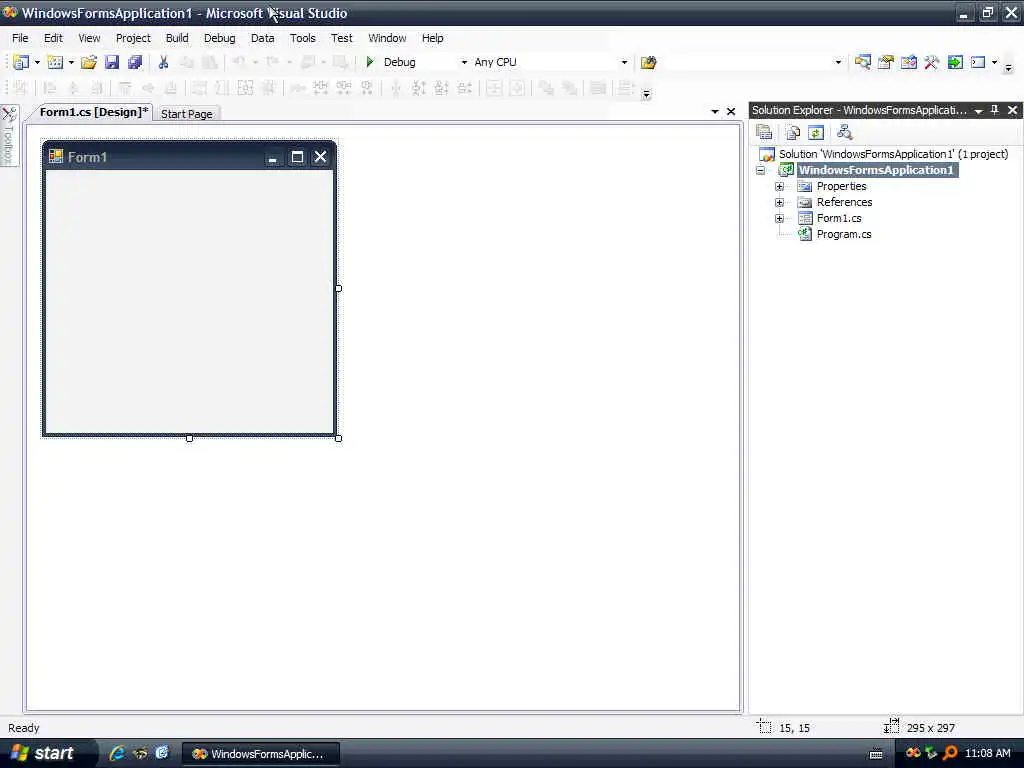Viewport: 1024px width, 768px height.
Task: Click the Save All icon
Action: (x=135, y=62)
